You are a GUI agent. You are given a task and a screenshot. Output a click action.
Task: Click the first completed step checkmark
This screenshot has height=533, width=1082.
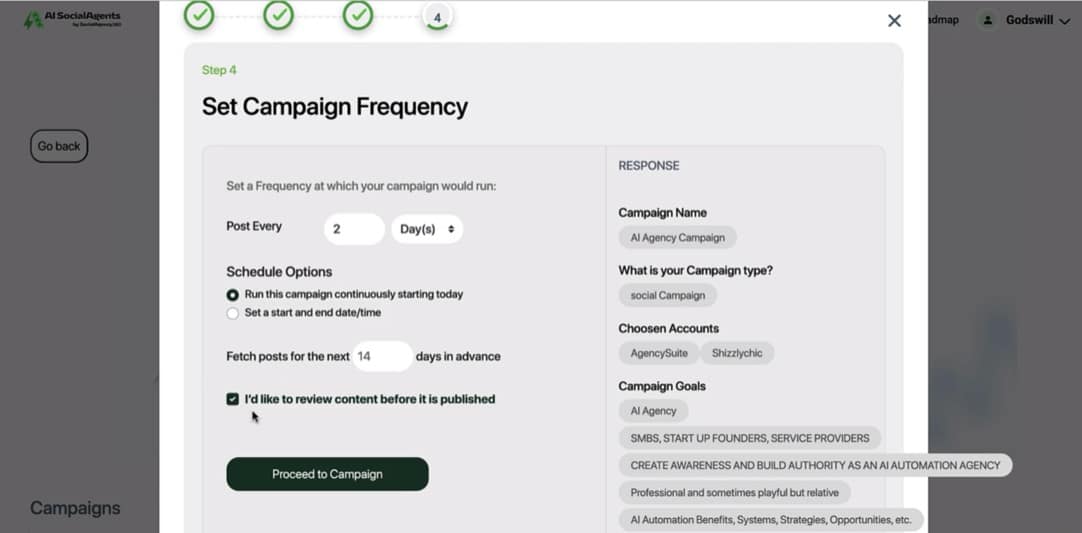tap(199, 15)
